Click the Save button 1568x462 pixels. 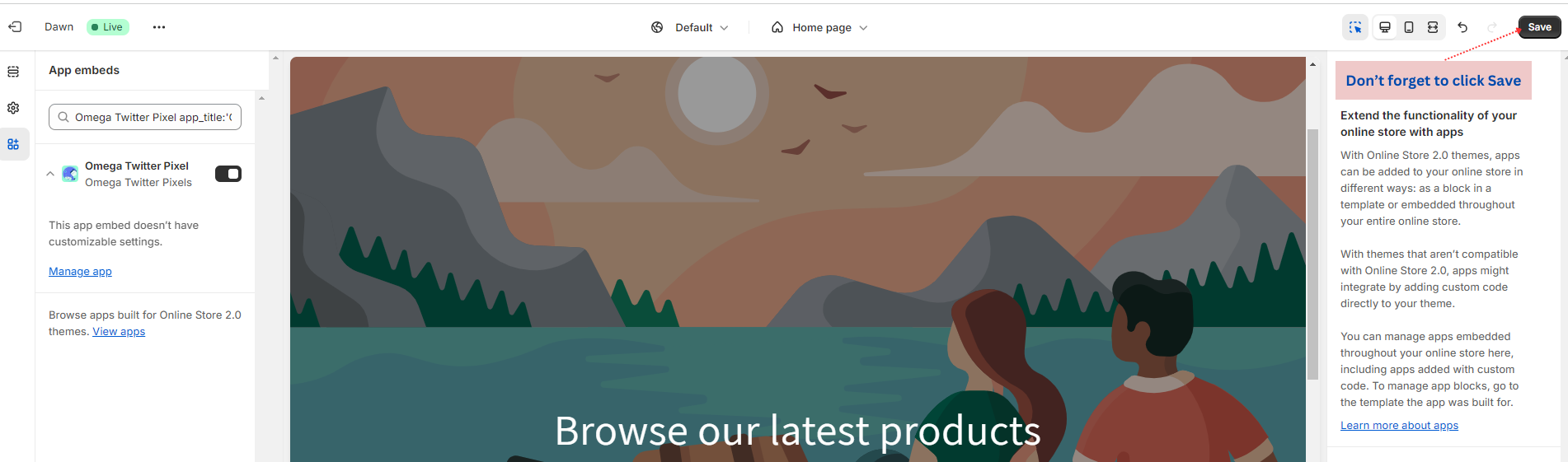pyautogui.click(x=1539, y=27)
